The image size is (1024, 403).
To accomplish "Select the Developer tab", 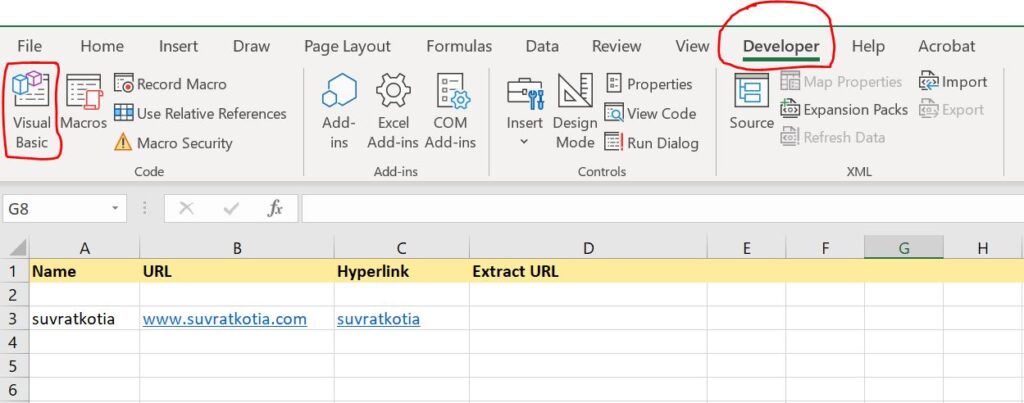I will 780,46.
